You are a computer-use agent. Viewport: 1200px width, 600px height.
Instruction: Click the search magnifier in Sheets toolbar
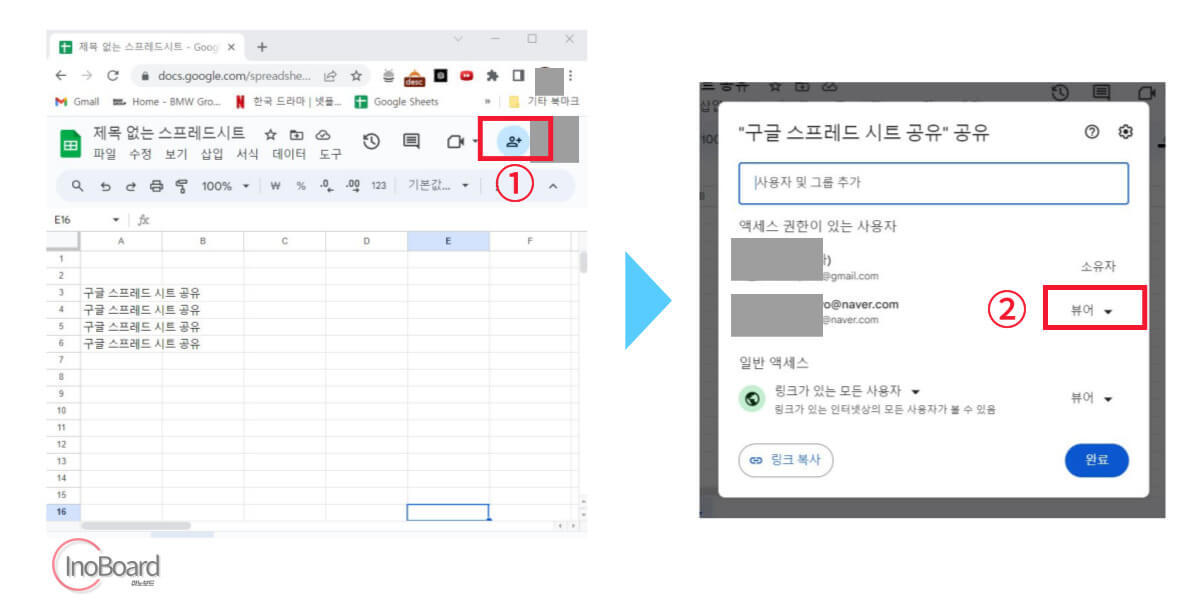click(x=78, y=186)
